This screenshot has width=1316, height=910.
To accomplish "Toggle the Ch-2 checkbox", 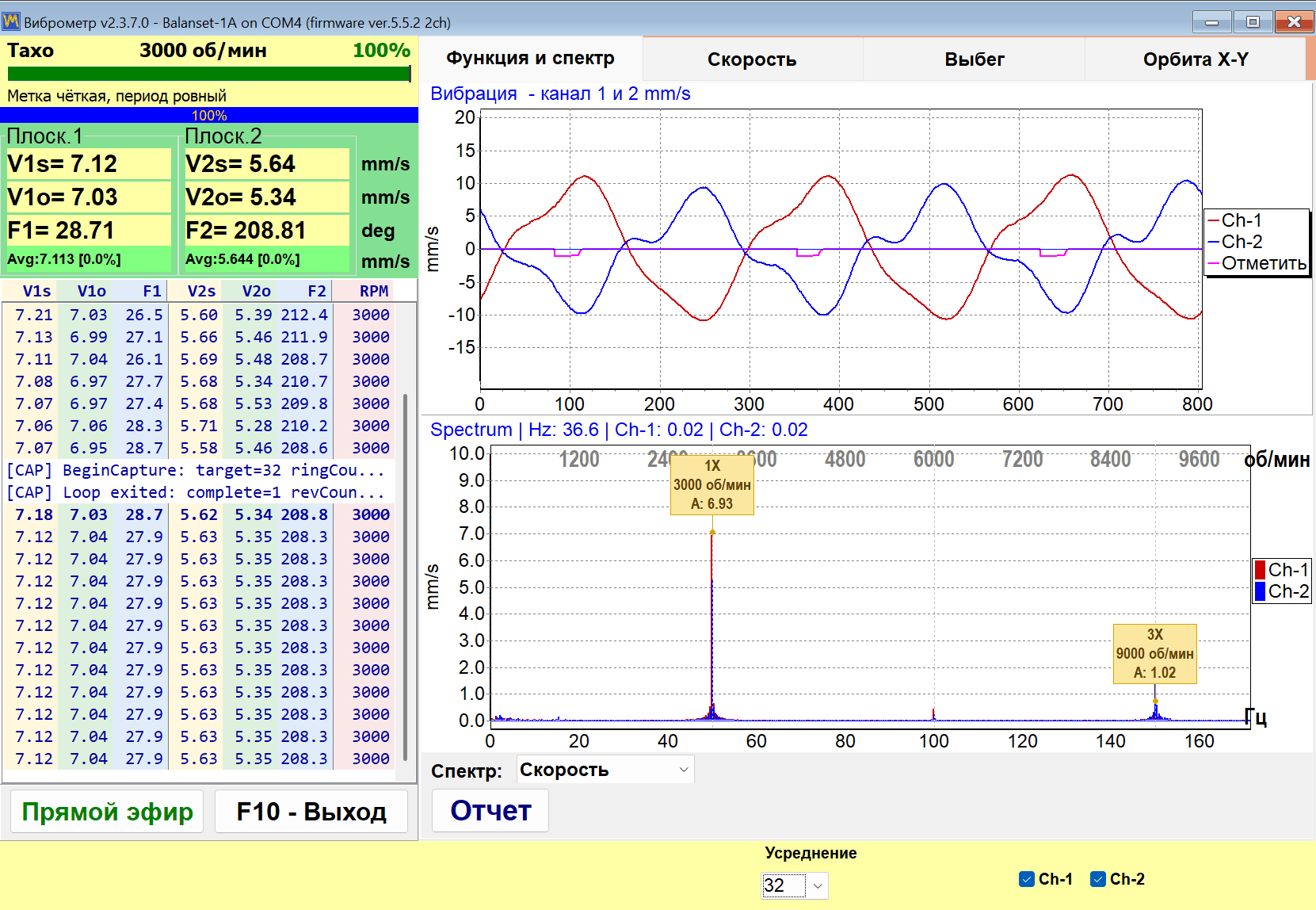I will tap(1098, 879).
